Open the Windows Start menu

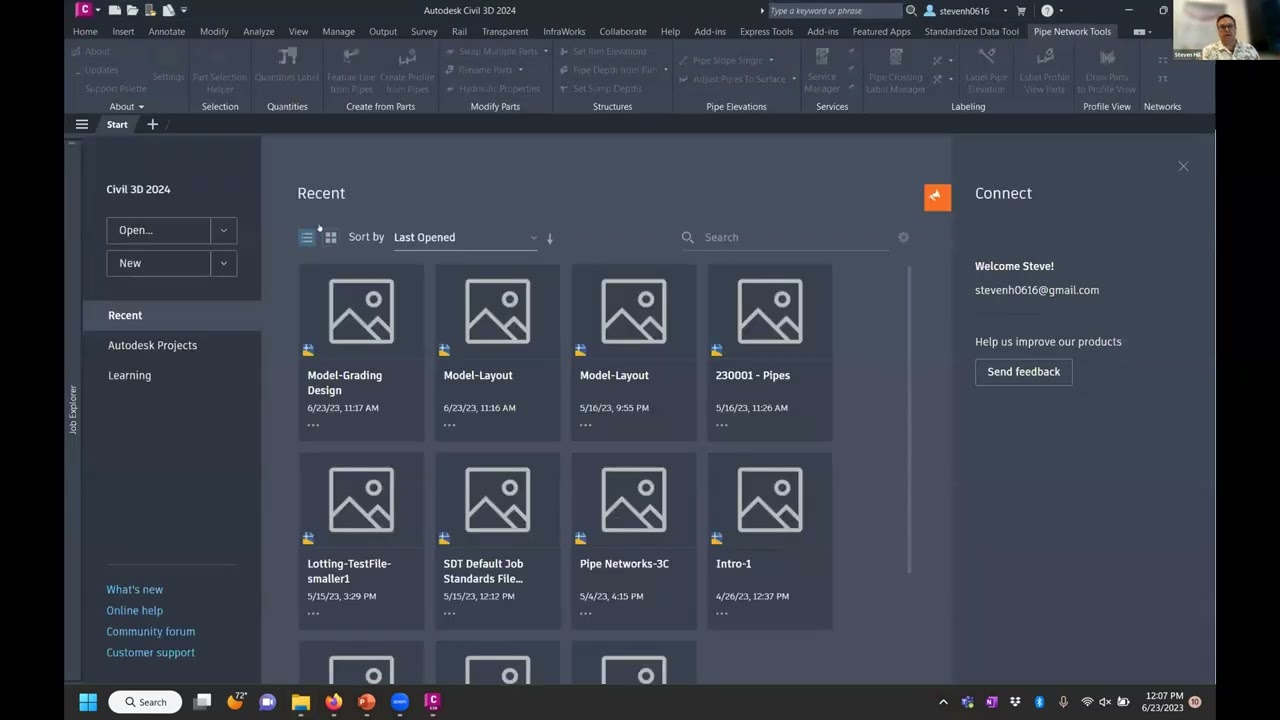click(x=88, y=702)
